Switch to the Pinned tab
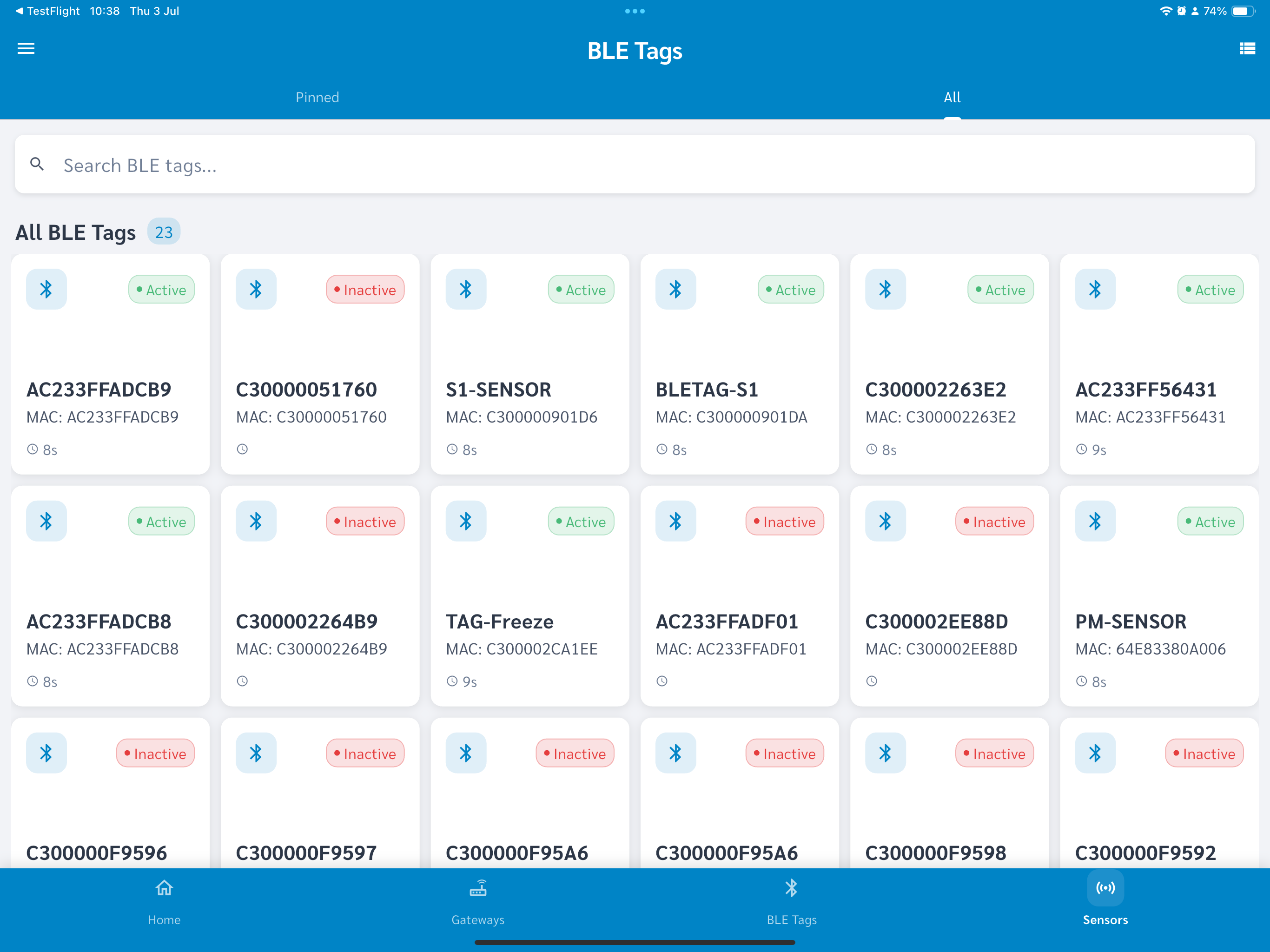The width and height of the screenshot is (1270, 952). [x=317, y=97]
